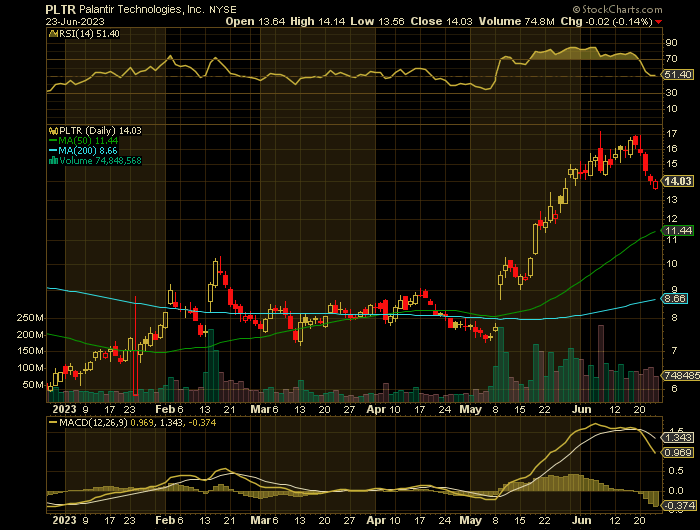Click the boxed -0.374 MACD histogram tag
700x530 pixels.
click(x=679, y=505)
